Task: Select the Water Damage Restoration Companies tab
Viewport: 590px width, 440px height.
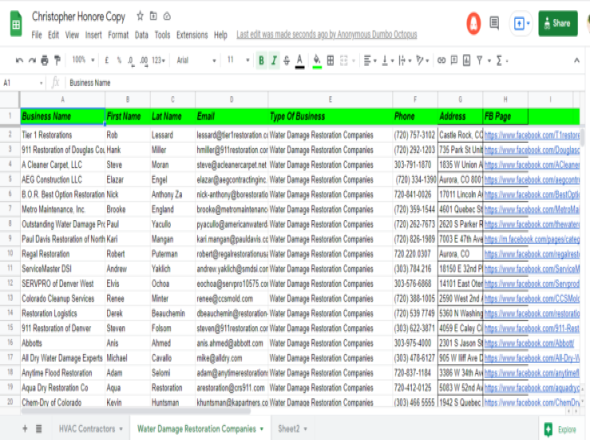Action: [x=200, y=428]
